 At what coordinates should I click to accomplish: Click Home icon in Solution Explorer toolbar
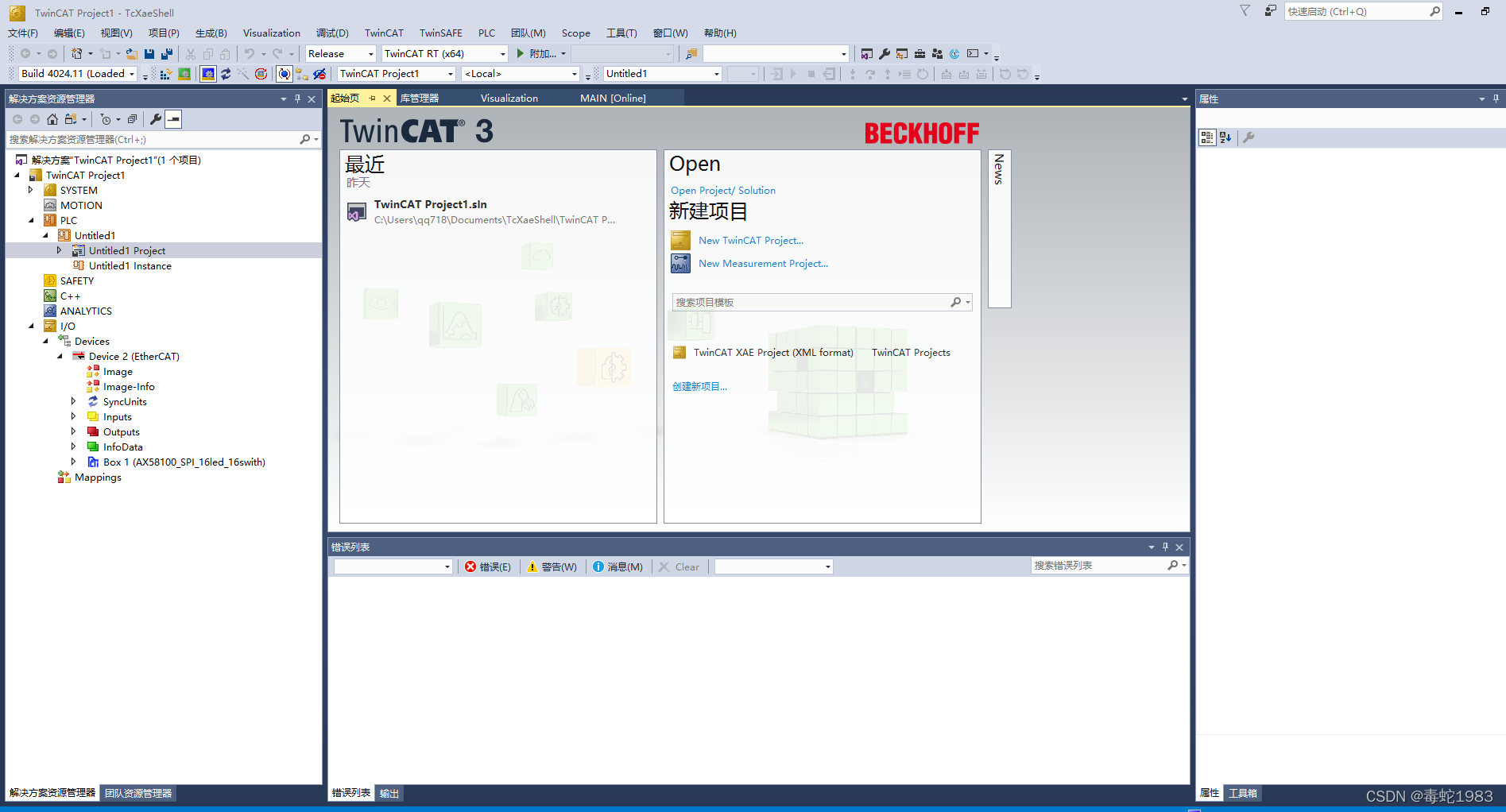pos(52,119)
